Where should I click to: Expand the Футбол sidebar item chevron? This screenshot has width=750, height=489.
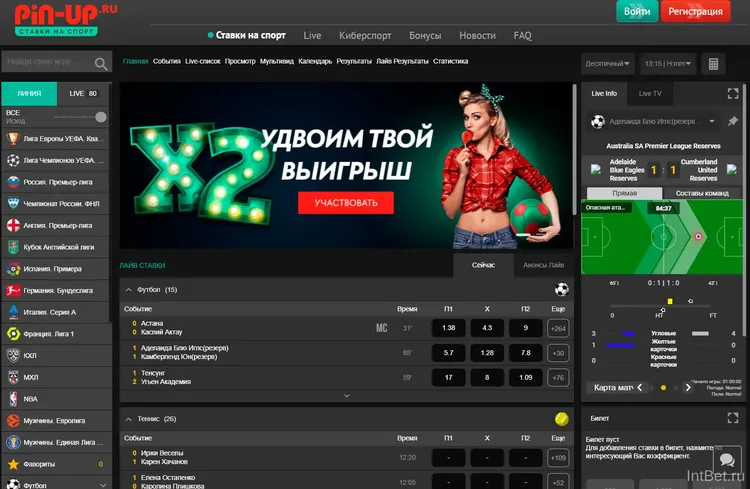pos(103,485)
